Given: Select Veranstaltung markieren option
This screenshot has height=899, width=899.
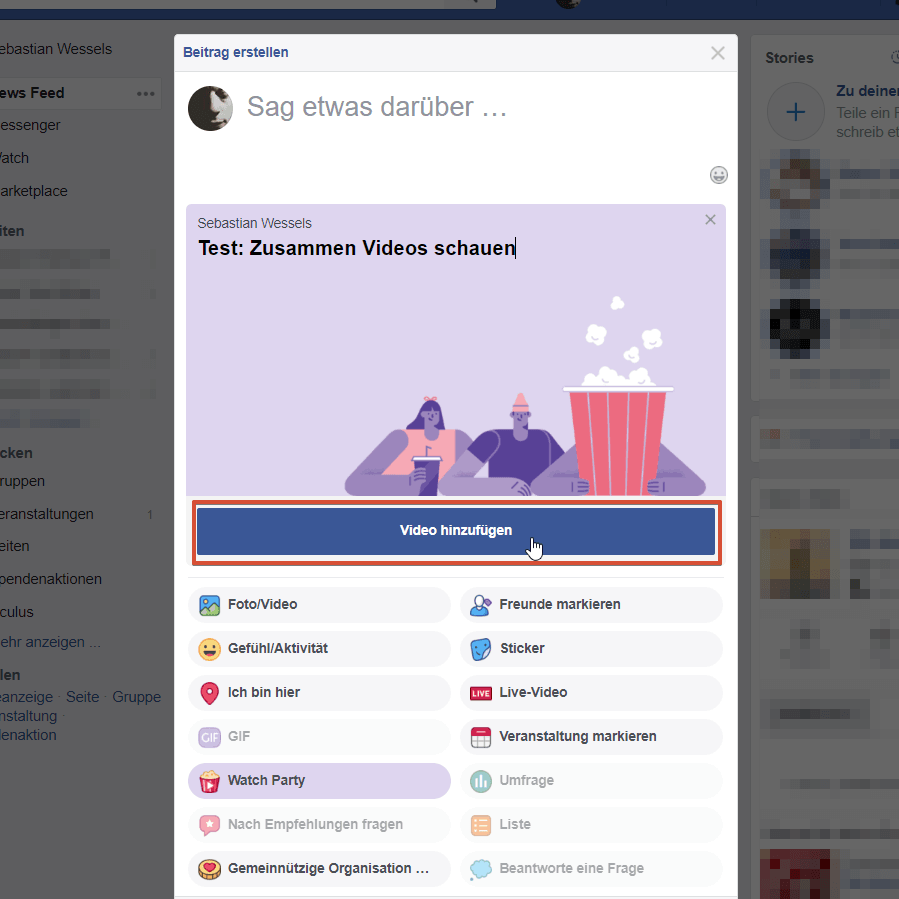Looking at the screenshot, I should (x=591, y=737).
